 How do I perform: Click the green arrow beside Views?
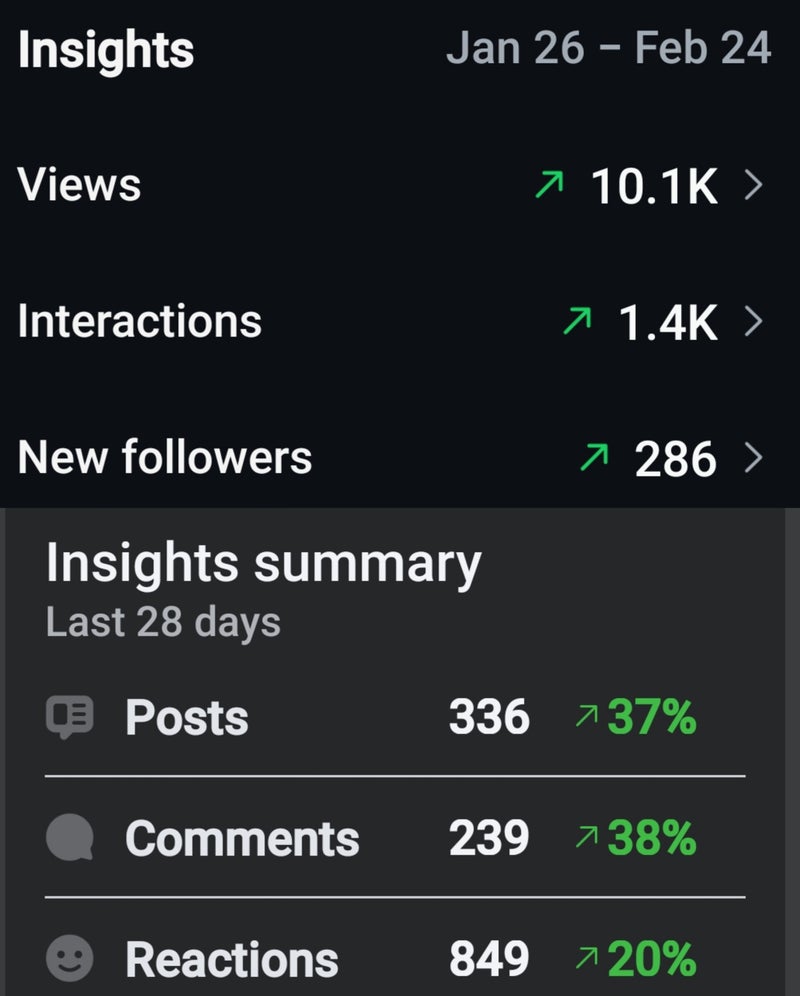pyautogui.click(x=549, y=185)
